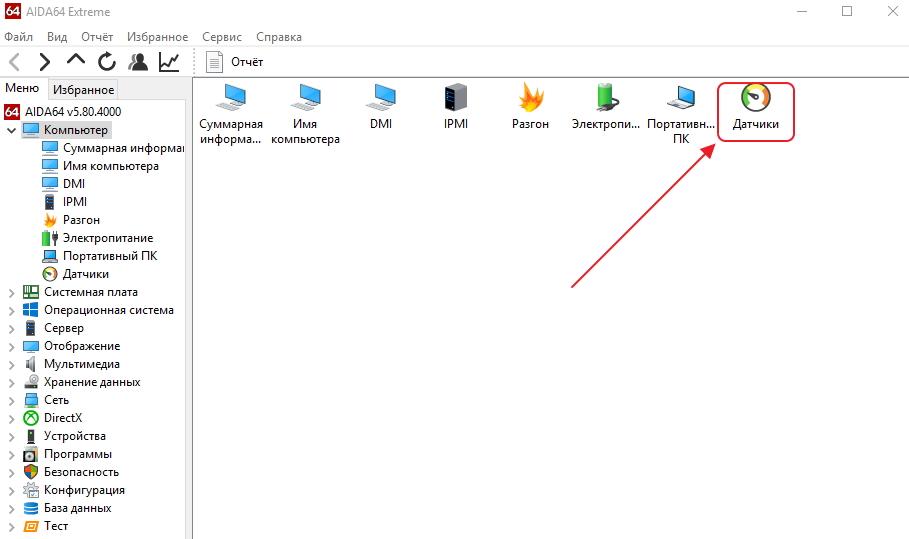
Task: Expand the DirectX branch
Action: click(x=11, y=418)
